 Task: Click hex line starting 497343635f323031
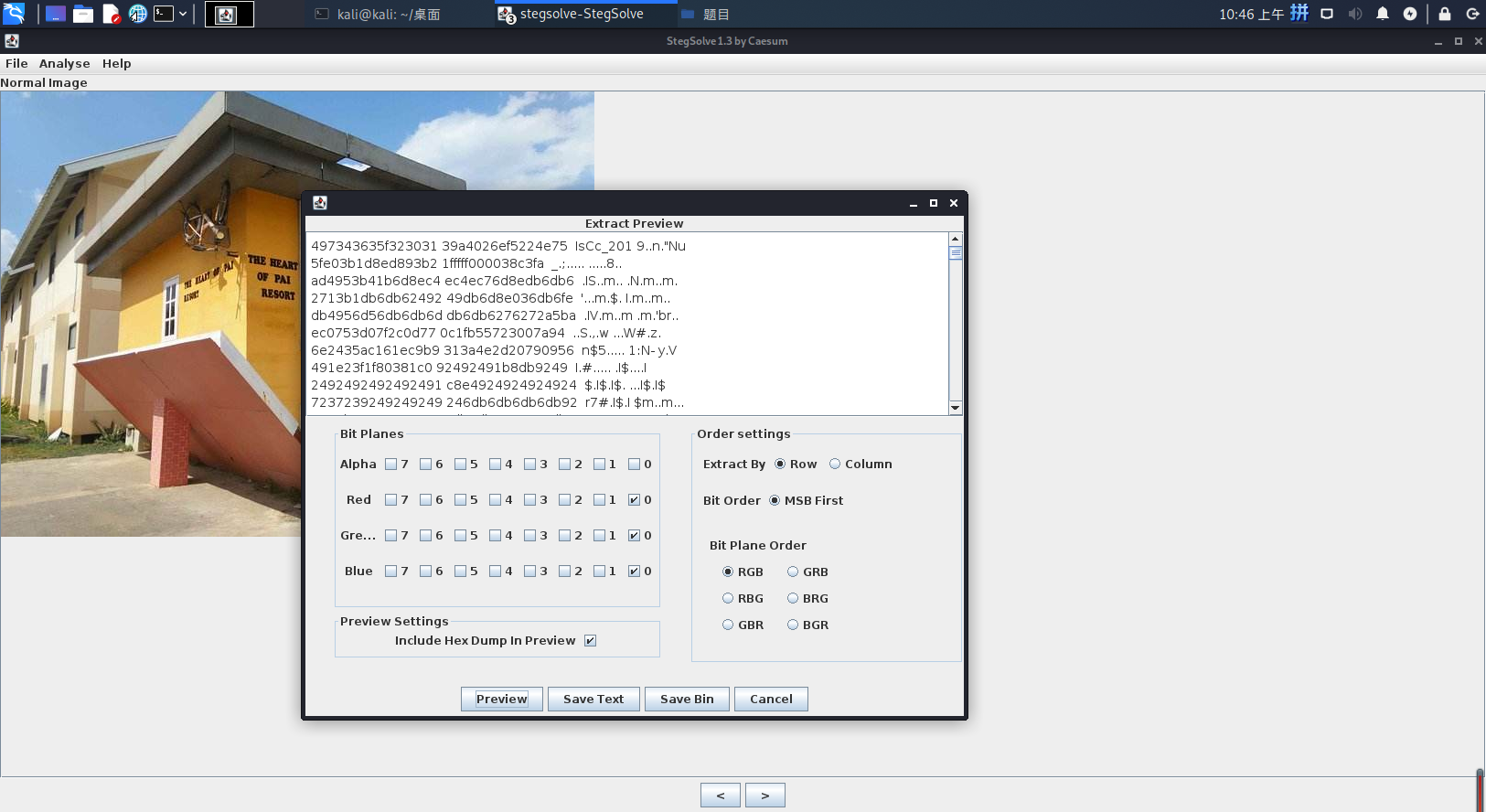[498, 246]
